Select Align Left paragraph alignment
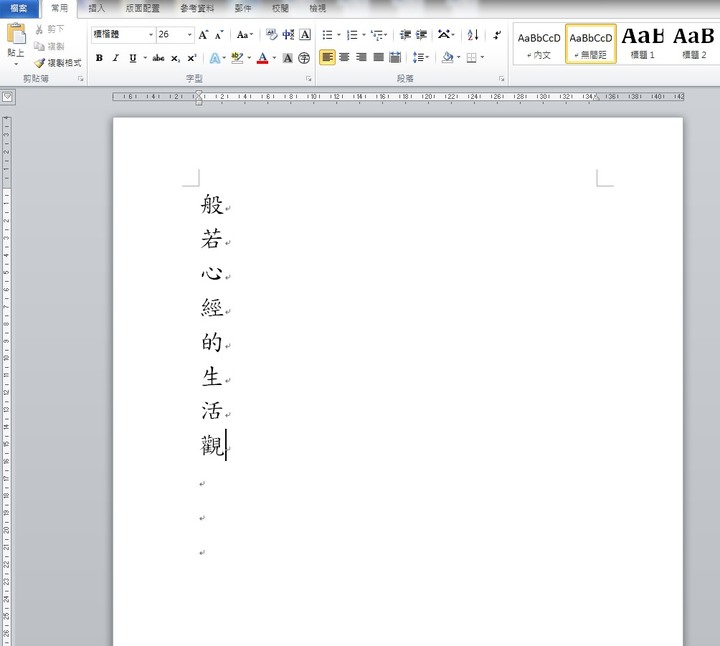 327,57
